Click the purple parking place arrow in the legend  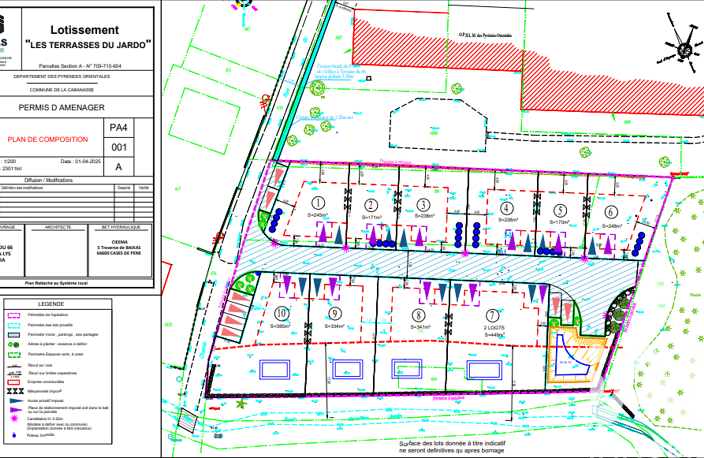tap(16, 410)
